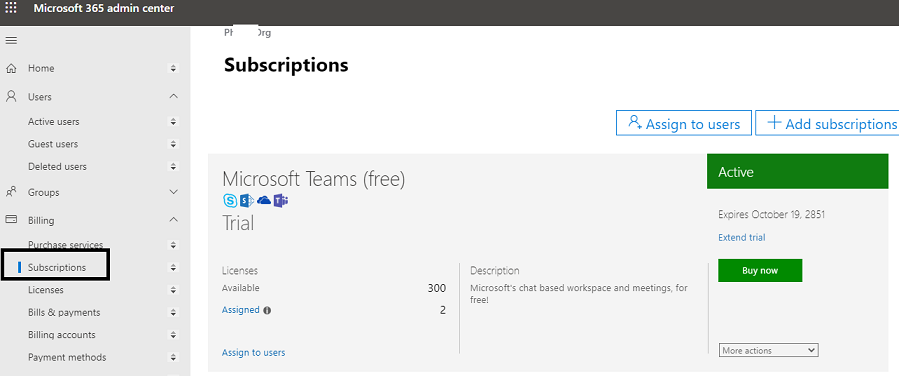This screenshot has width=899, height=376.
Task: Open Payment methods page
Action: 67,357
